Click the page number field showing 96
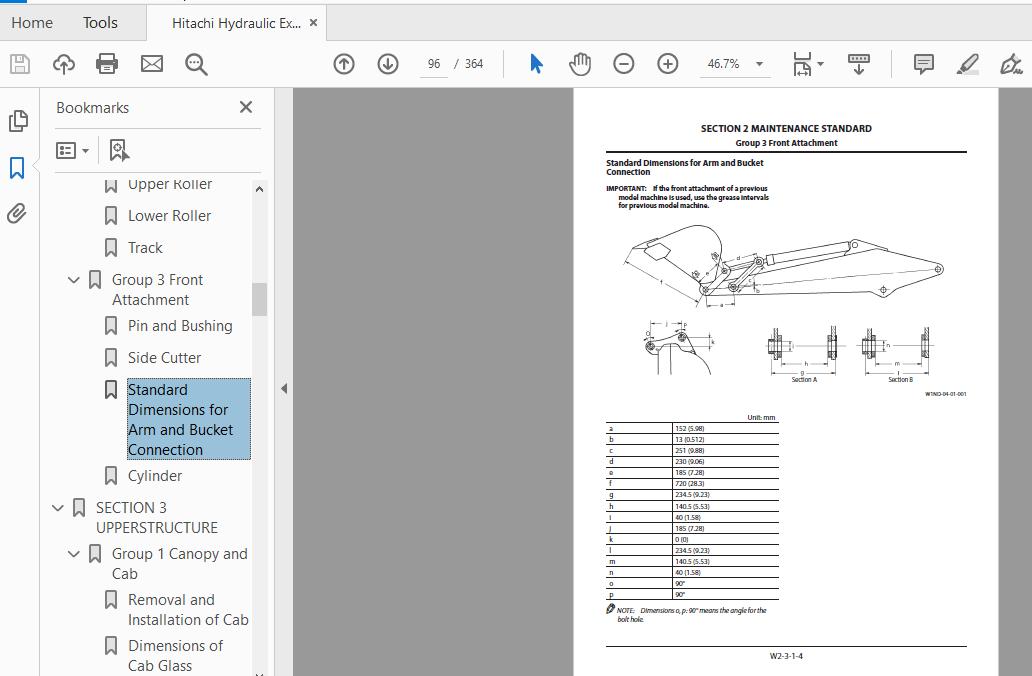This screenshot has height=676, width=1032. click(x=434, y=64)
